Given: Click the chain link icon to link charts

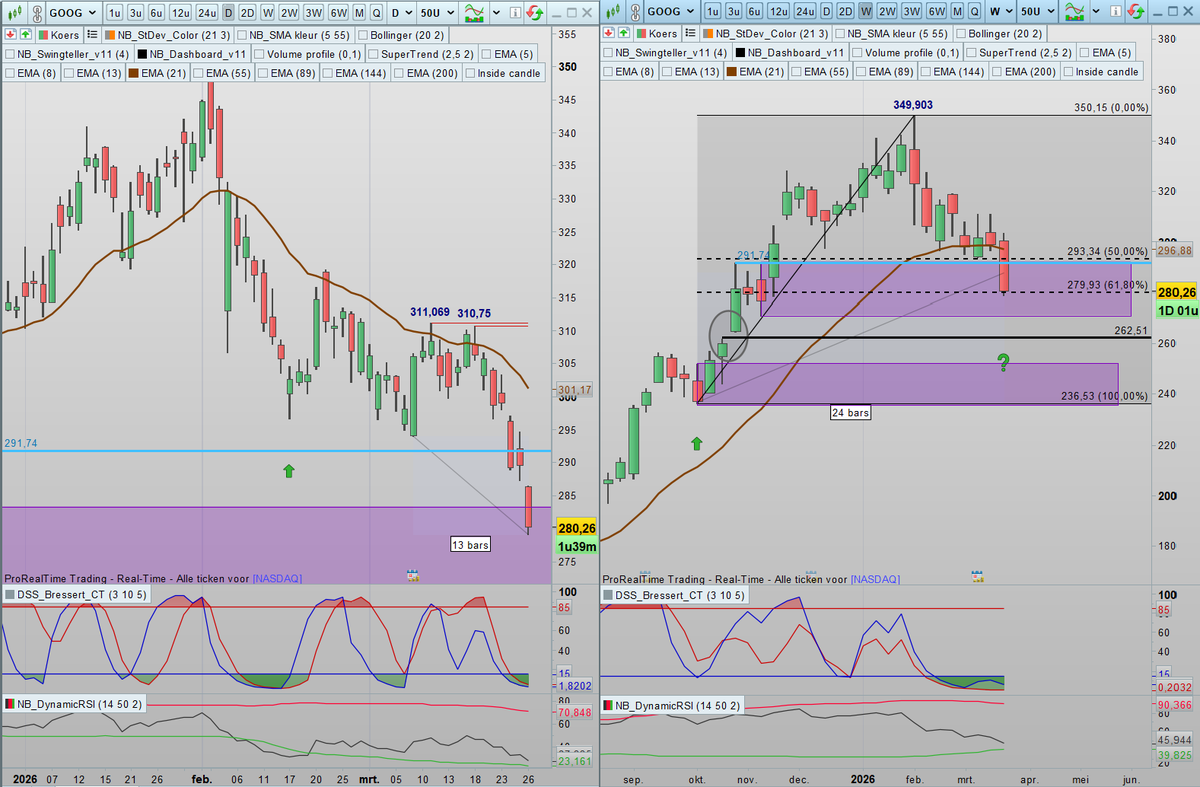Looking at the screenshot, I should pyautogui.click(x=37, y=13).
